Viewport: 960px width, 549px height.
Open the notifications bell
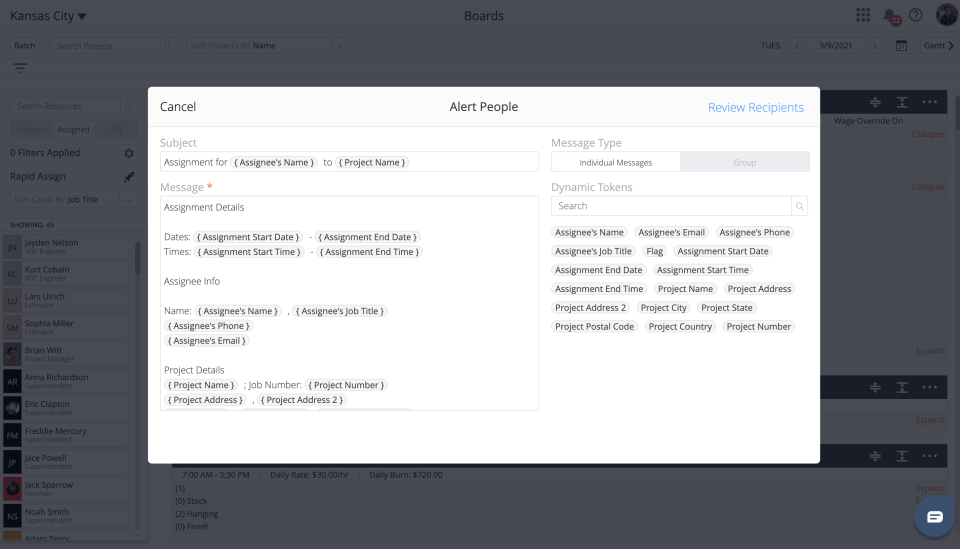pos(889,16)
